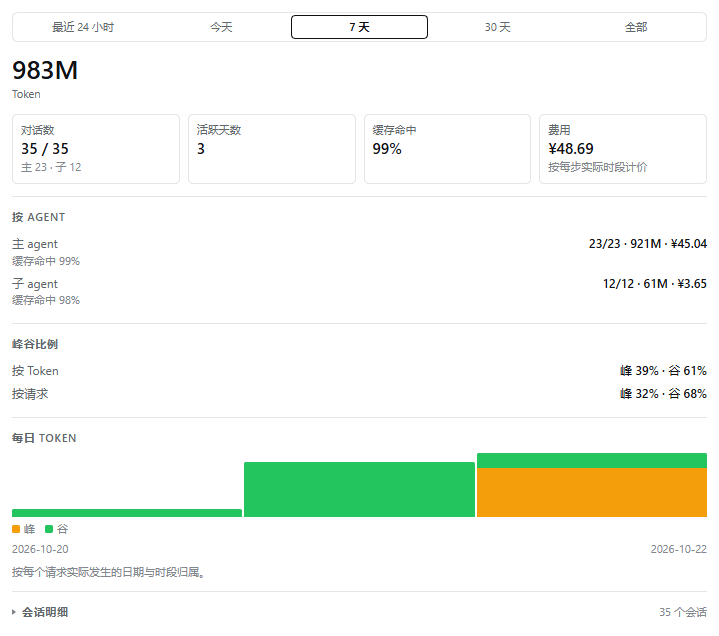Click the 主 23 · 子 12 subtext
The image size is (719, 636).
(x=51, y=167)
